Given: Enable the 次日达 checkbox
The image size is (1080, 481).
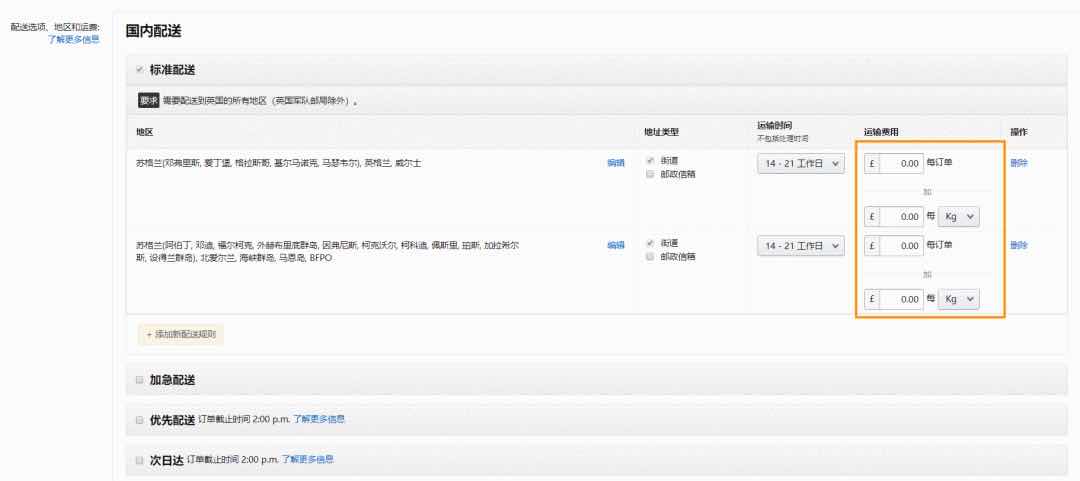Looking at the screenshot, I should (140, 460).
